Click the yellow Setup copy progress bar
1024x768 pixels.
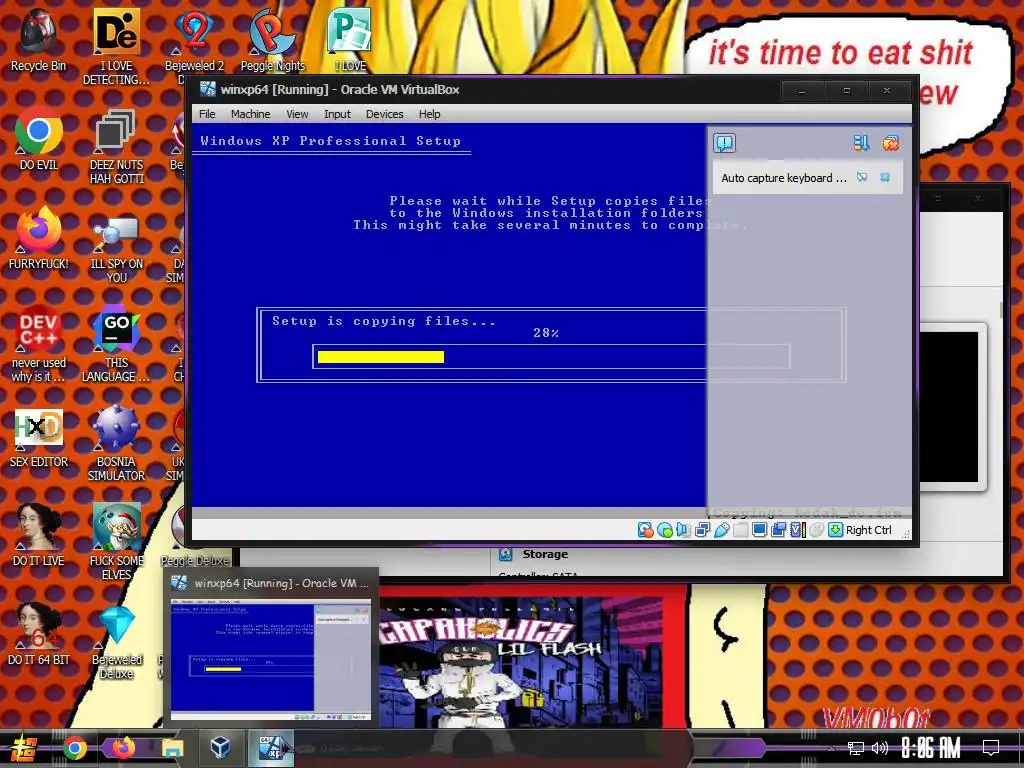(x=381, y=357)
